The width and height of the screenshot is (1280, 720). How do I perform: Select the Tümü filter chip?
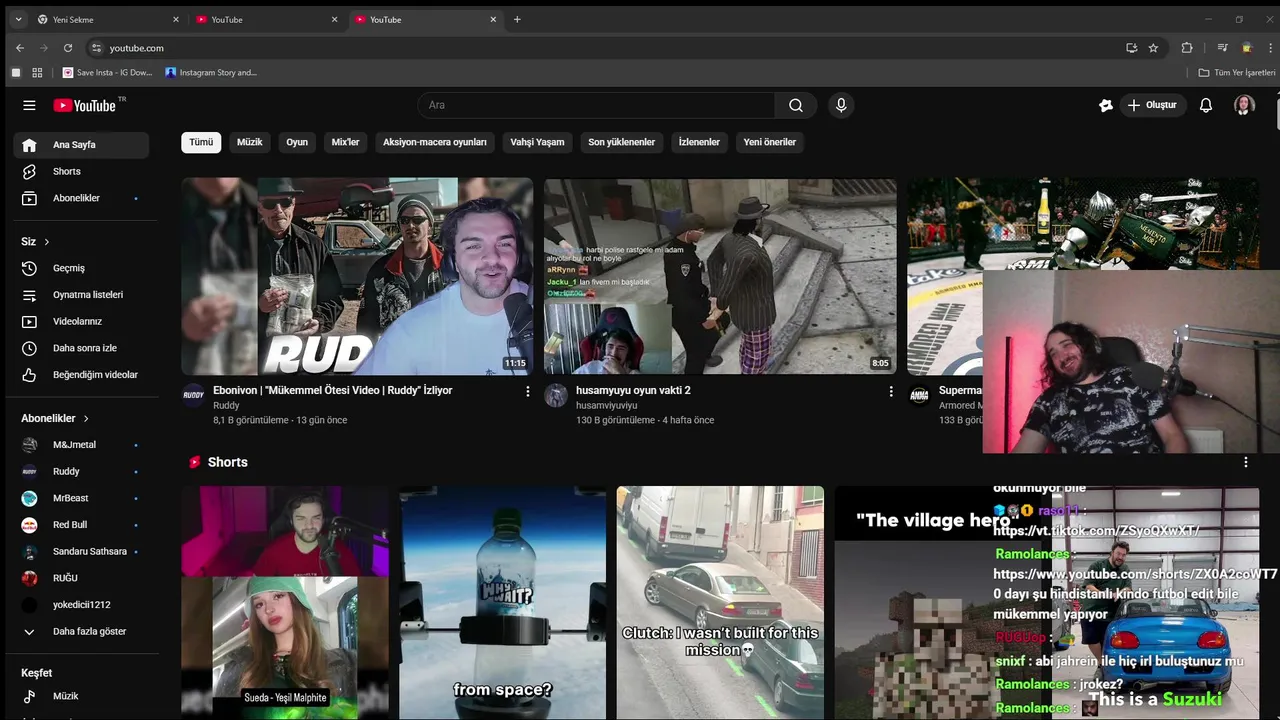coord(201,142)
